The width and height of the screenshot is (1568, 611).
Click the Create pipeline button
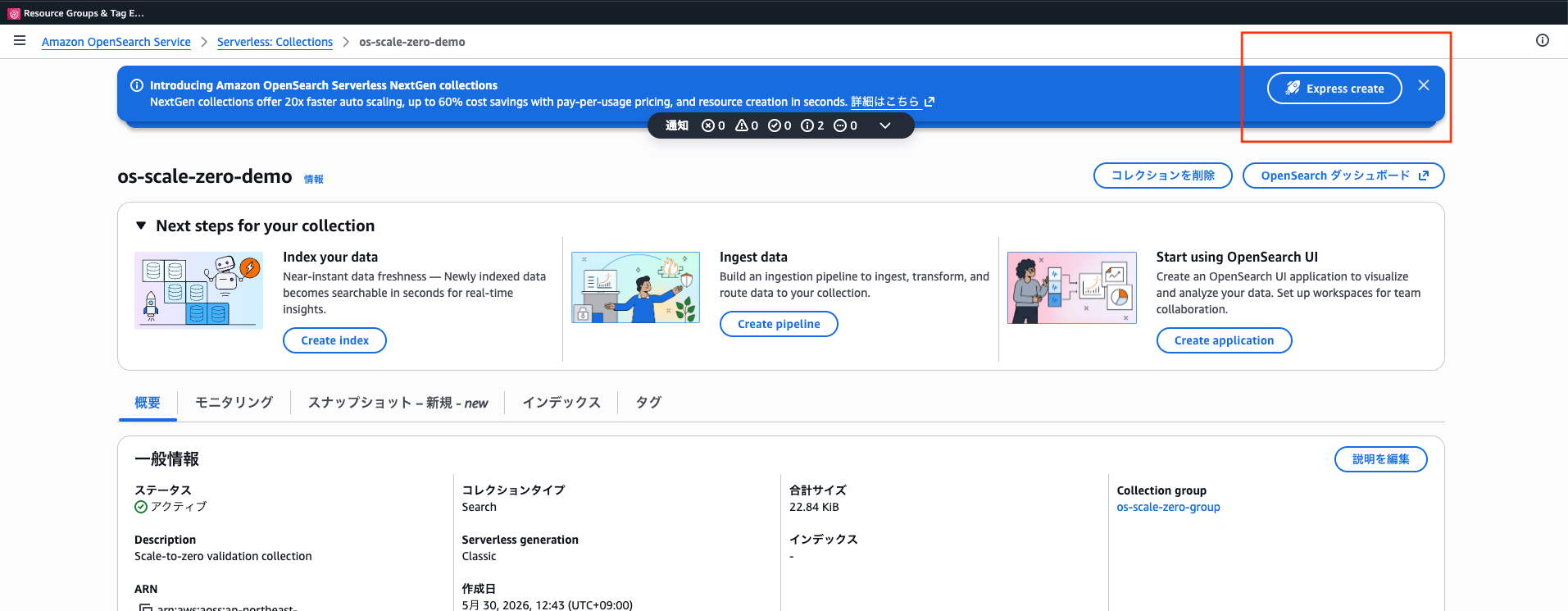point(779,324)
